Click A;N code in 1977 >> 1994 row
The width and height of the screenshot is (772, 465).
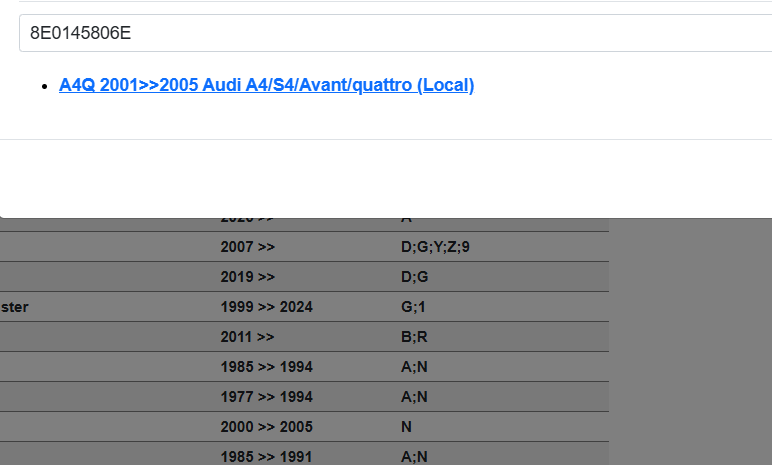[414, 397]
